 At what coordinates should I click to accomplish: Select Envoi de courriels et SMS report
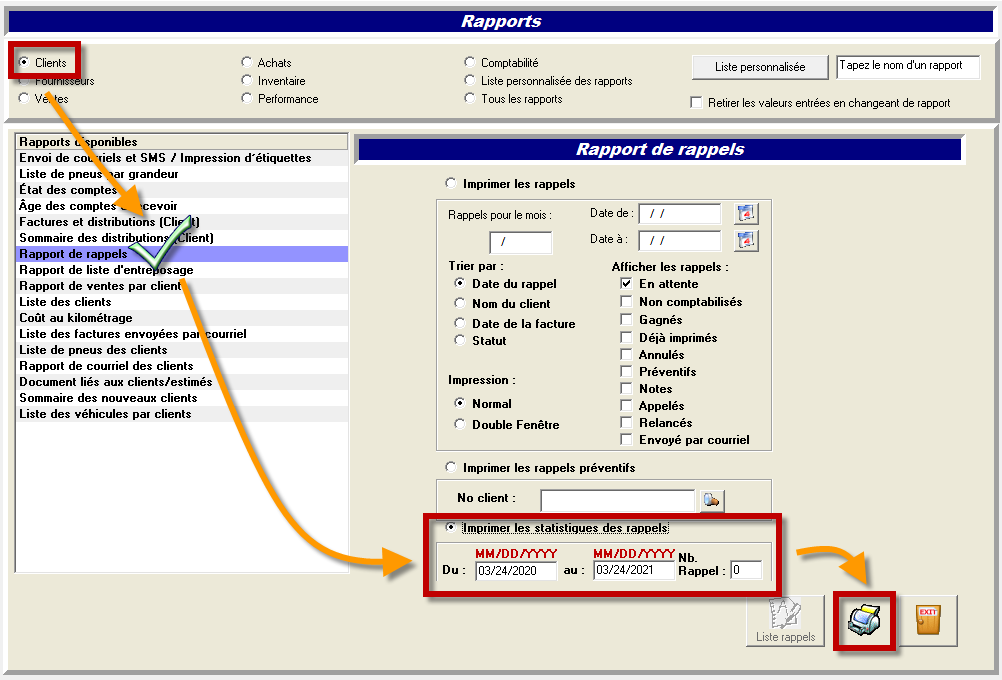[x=182, y=158]
